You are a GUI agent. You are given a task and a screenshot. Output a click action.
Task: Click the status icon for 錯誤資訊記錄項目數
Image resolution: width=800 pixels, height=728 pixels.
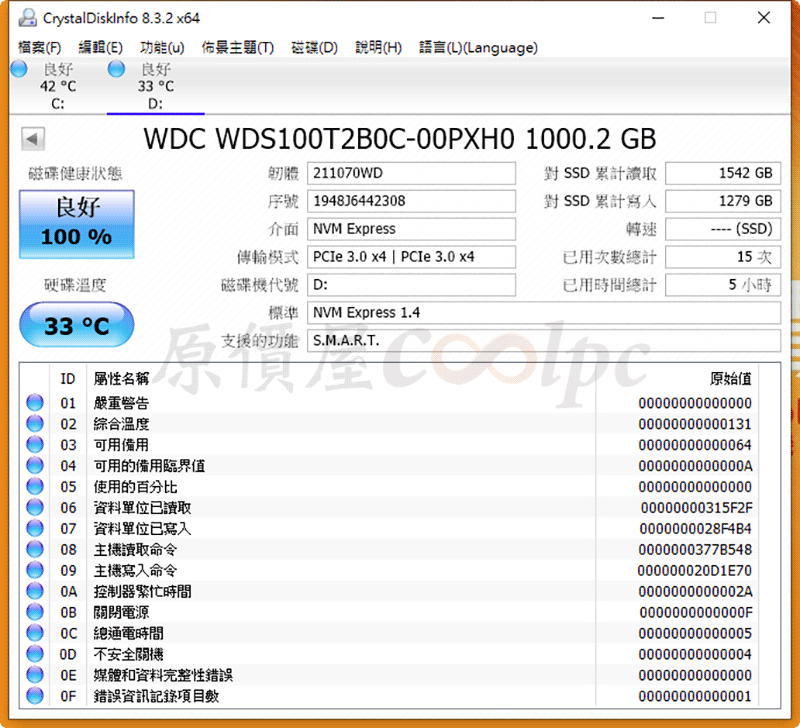35,695
